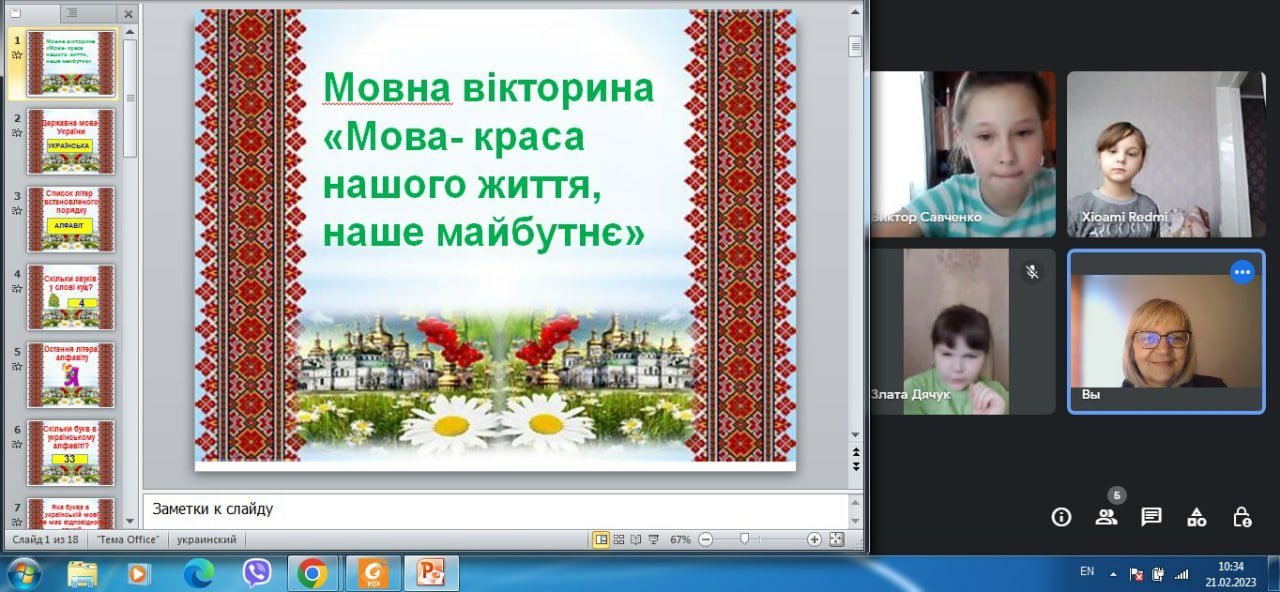Viewport: 1280px width, 592px height.
Task: Click the zoom slider handle
Action: click(744, 539)
